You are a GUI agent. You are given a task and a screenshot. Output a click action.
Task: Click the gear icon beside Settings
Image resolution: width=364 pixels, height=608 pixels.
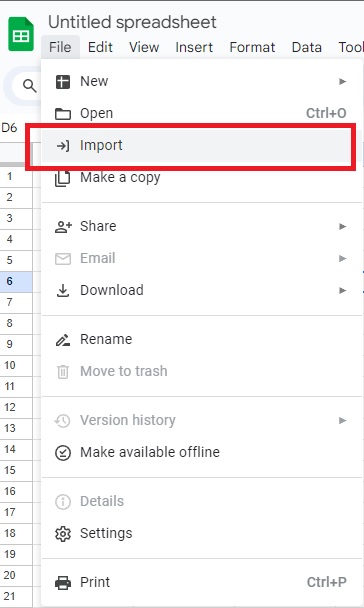click(63, 534)
